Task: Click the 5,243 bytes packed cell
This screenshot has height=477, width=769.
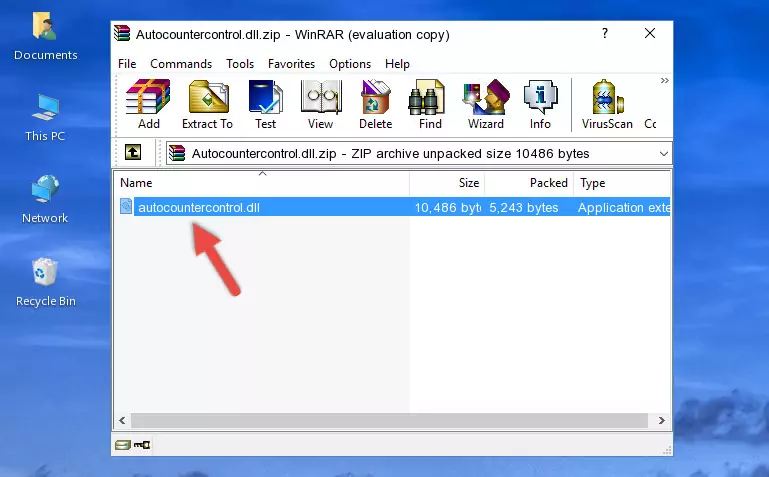Action: tap(524, 207)
